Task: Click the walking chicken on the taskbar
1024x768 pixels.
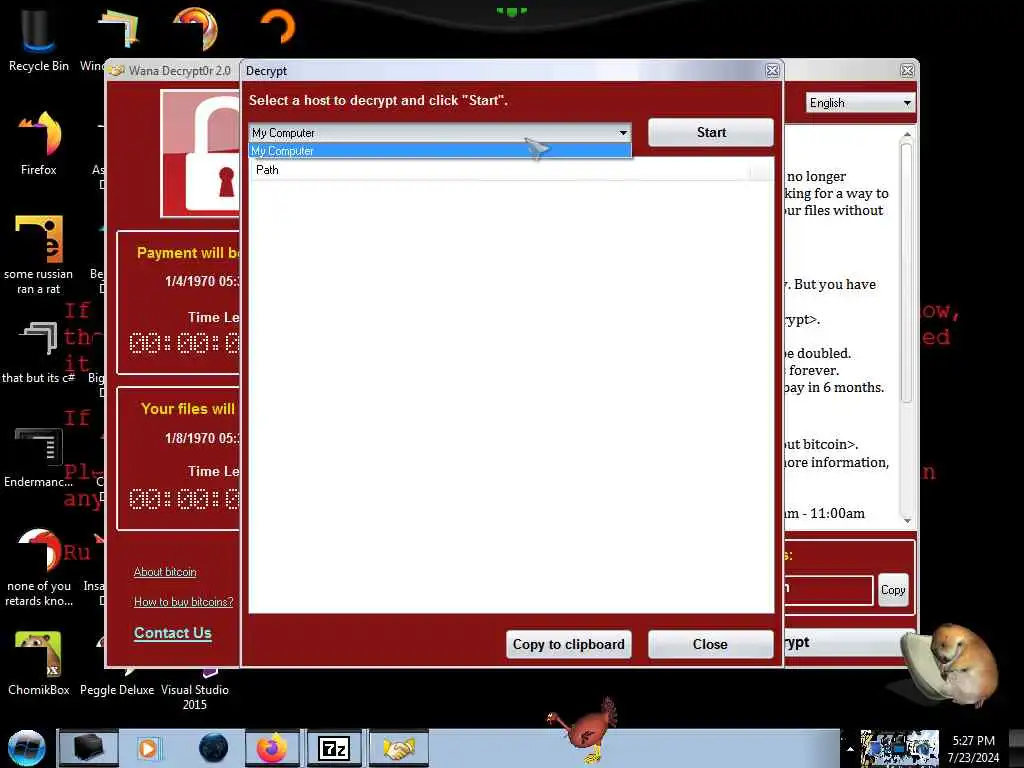Action: point(584,728)
